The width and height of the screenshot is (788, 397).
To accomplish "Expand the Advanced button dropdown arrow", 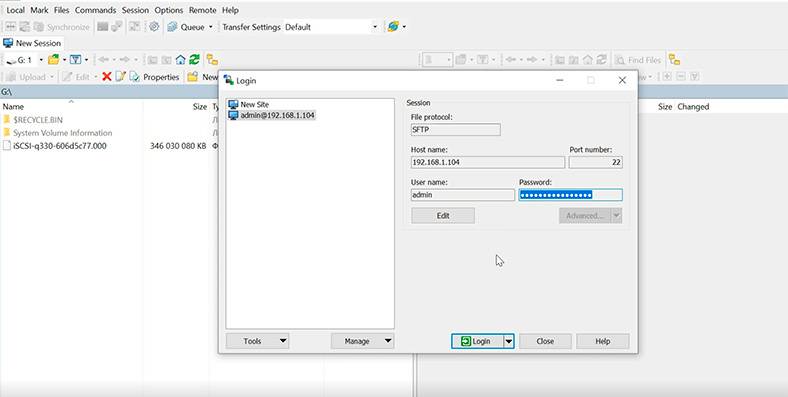I will [x=617, y=216].
